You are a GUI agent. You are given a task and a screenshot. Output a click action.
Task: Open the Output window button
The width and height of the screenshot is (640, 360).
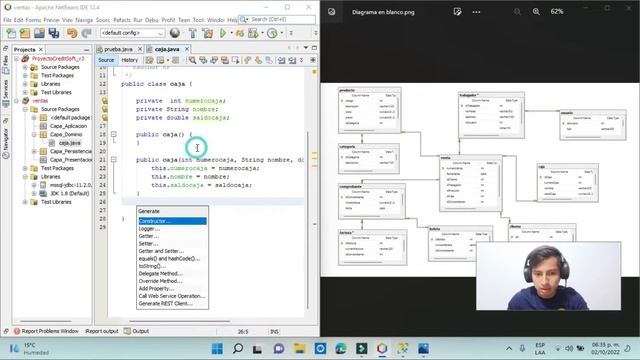(x=137, y=331)
